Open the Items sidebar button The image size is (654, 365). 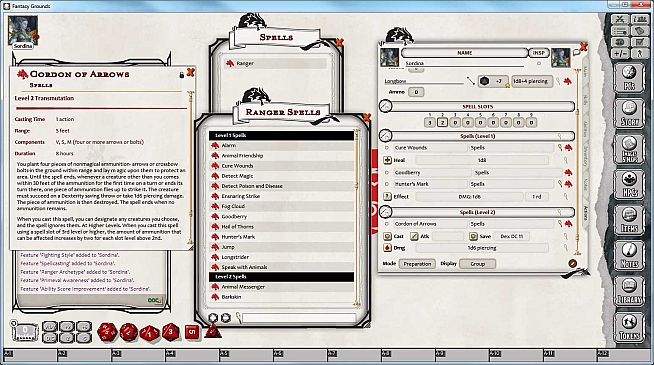[x=629, y=220]
